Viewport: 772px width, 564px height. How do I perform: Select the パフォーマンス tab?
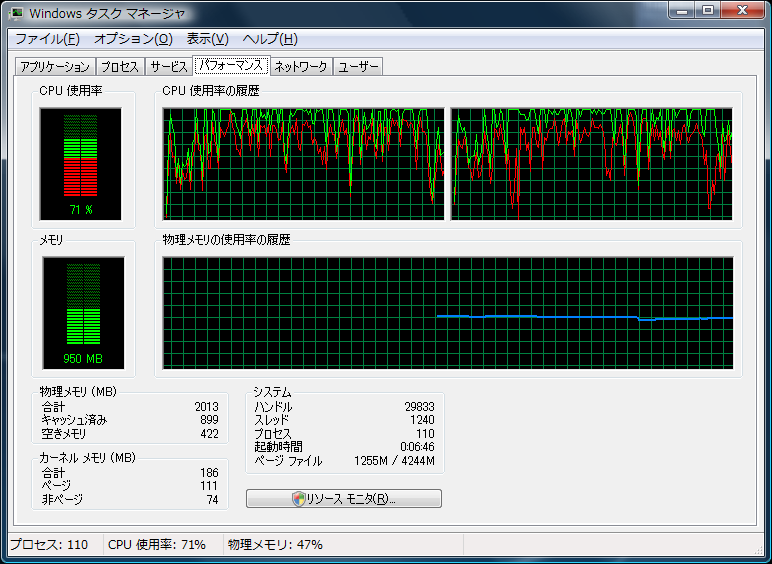click(x=231, y=65)
